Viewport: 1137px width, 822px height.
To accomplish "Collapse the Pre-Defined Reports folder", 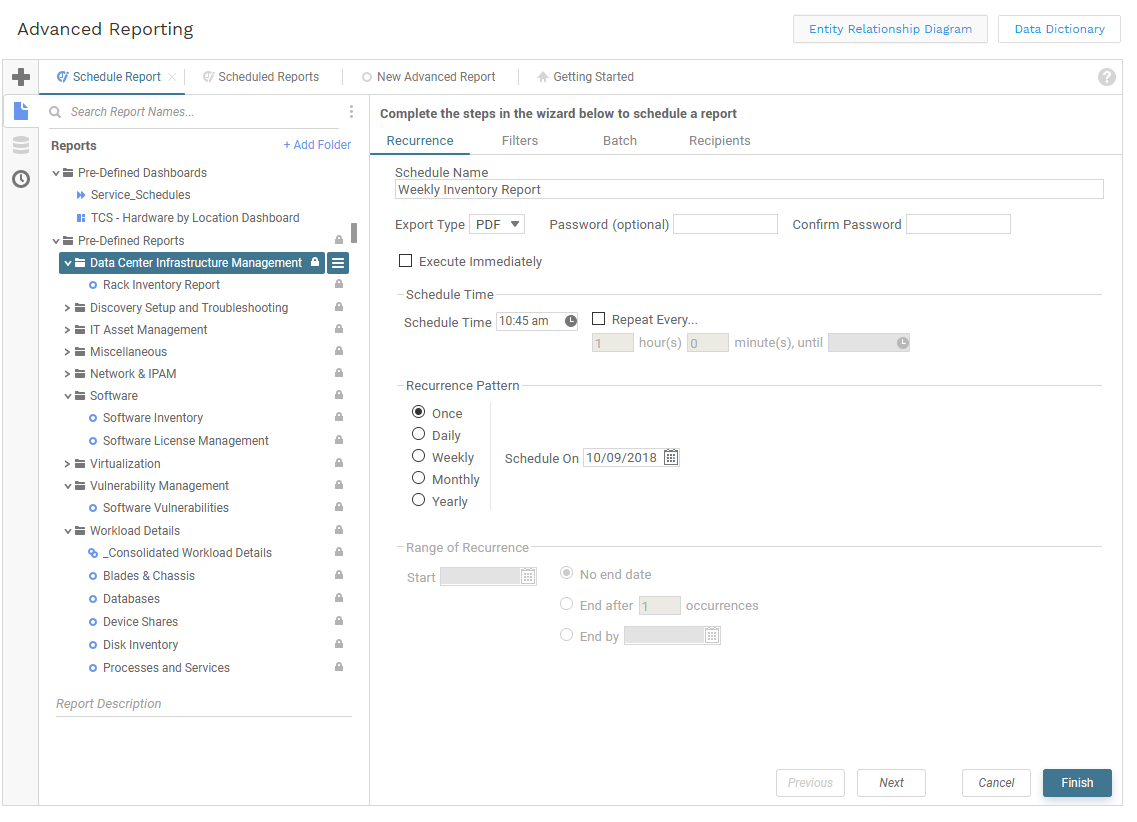I will (x=56, y=241).
